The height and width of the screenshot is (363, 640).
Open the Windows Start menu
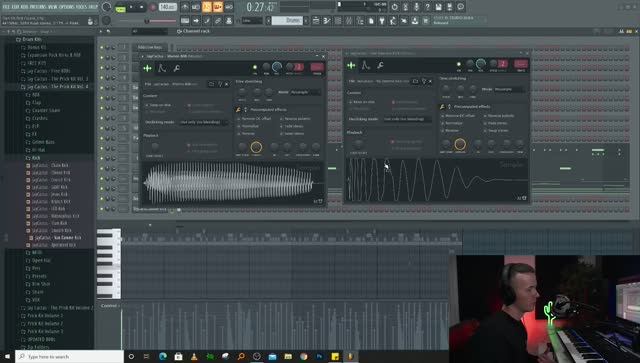coord(7,356)
